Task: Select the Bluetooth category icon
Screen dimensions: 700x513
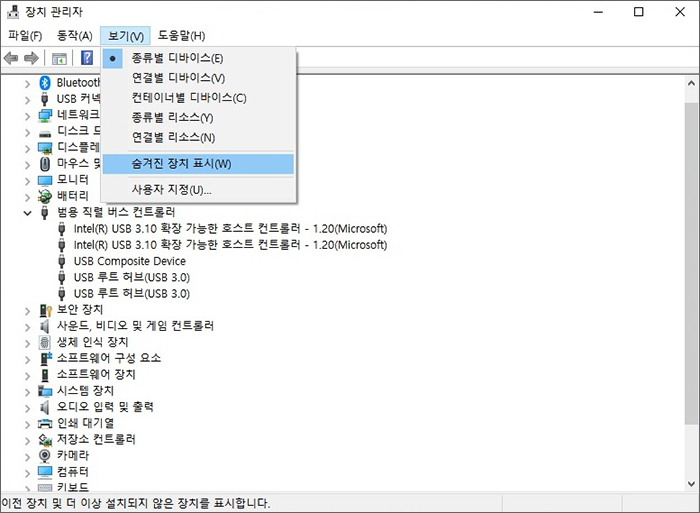Action: 45,82
